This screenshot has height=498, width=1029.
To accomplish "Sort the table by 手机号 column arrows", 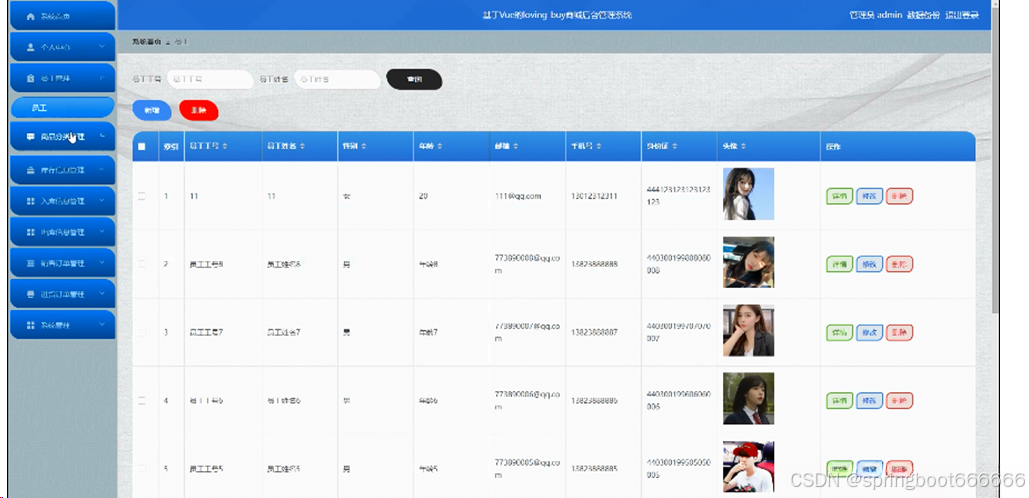I will [x=599, y=147].
